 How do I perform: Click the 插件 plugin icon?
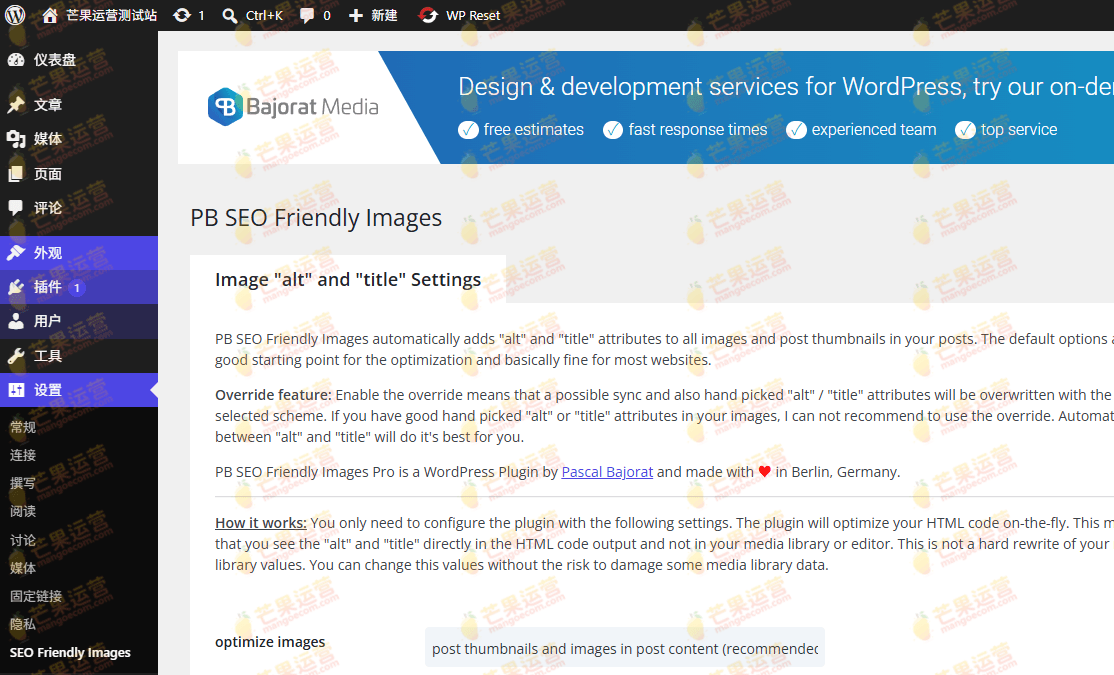point(16,287)
